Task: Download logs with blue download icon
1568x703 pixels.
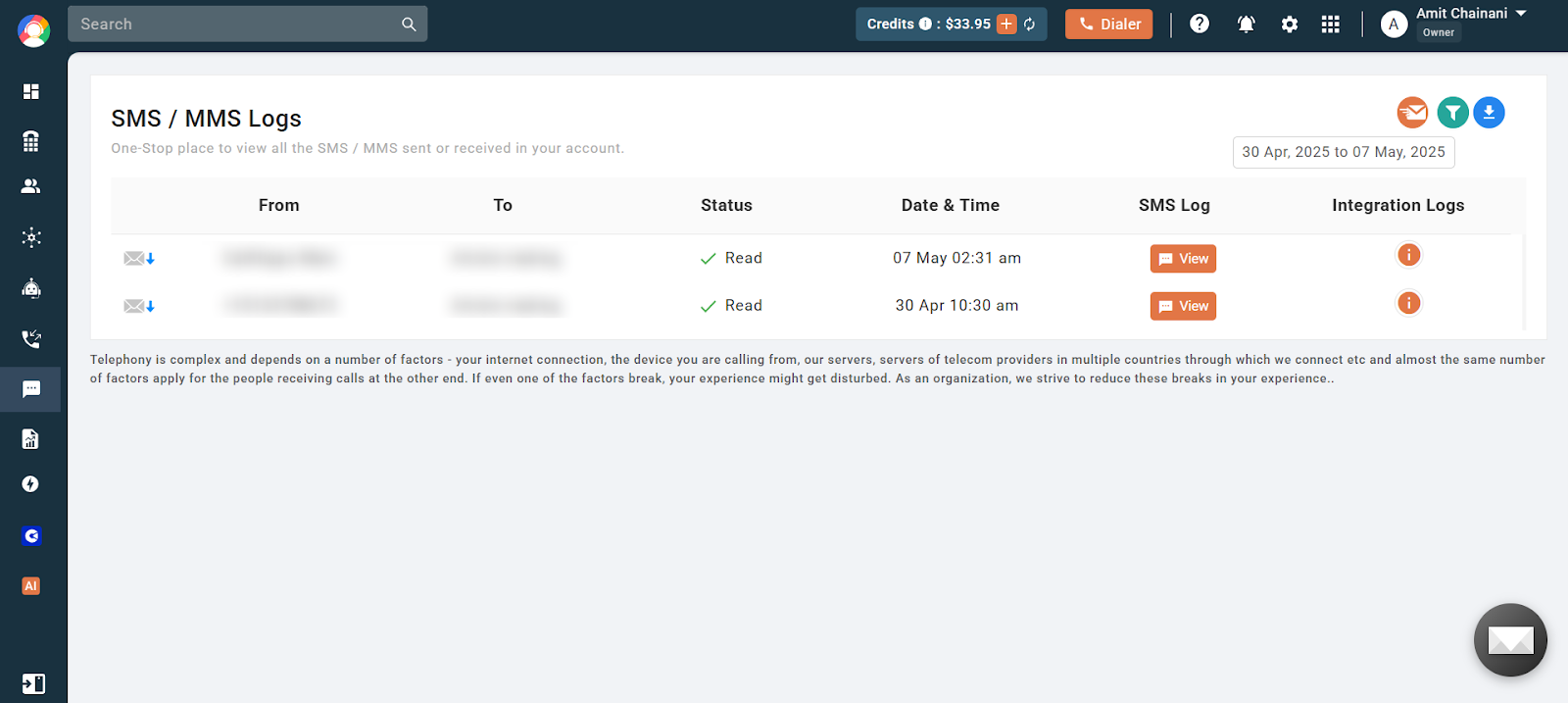Action: [1489, 113]
